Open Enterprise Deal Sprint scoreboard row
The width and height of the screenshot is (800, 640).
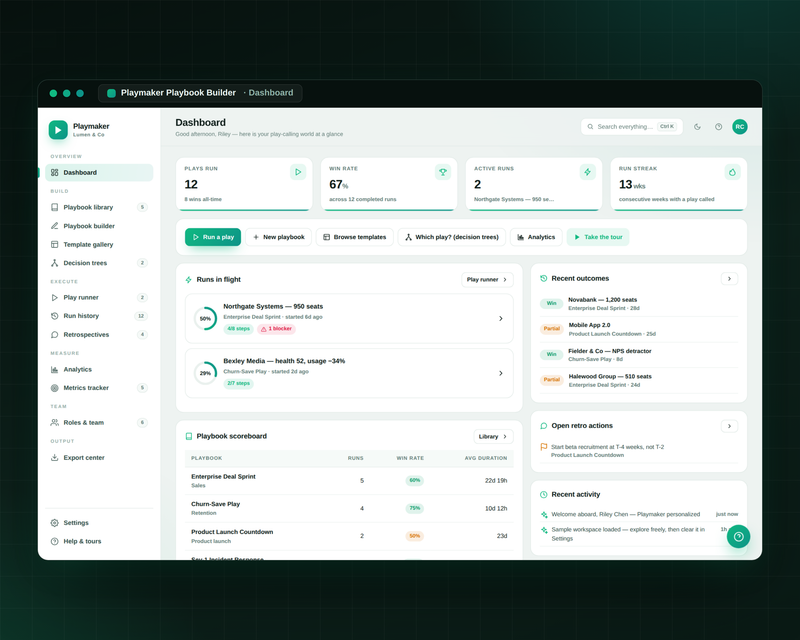tap(349, 481)
